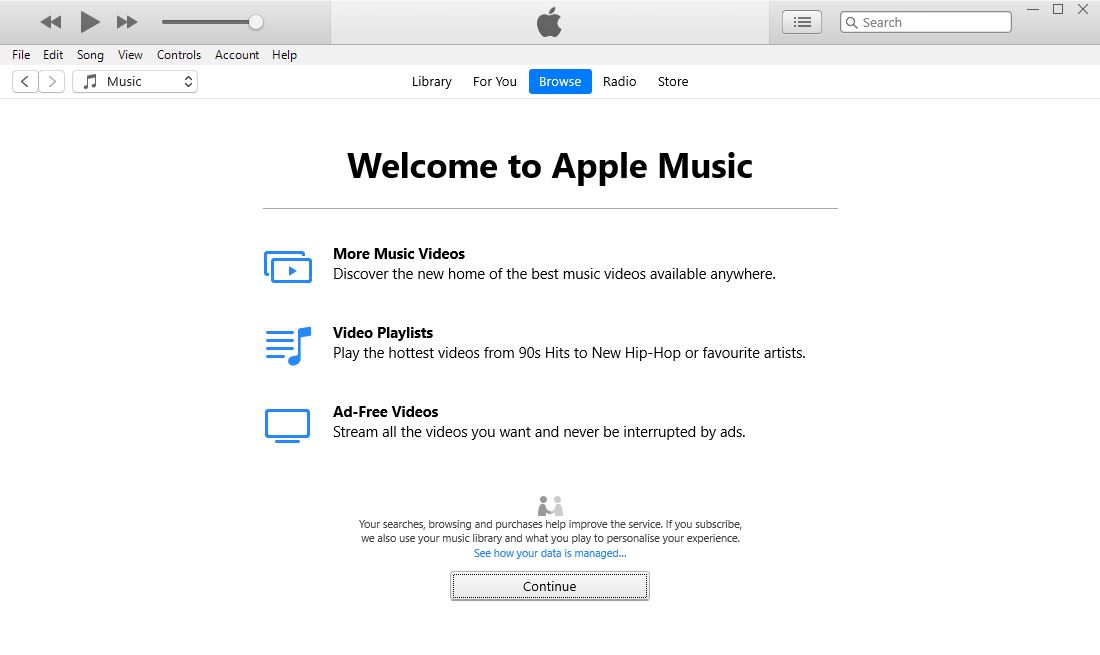
Task: Open the Song menu
Action: coord(90,55)
